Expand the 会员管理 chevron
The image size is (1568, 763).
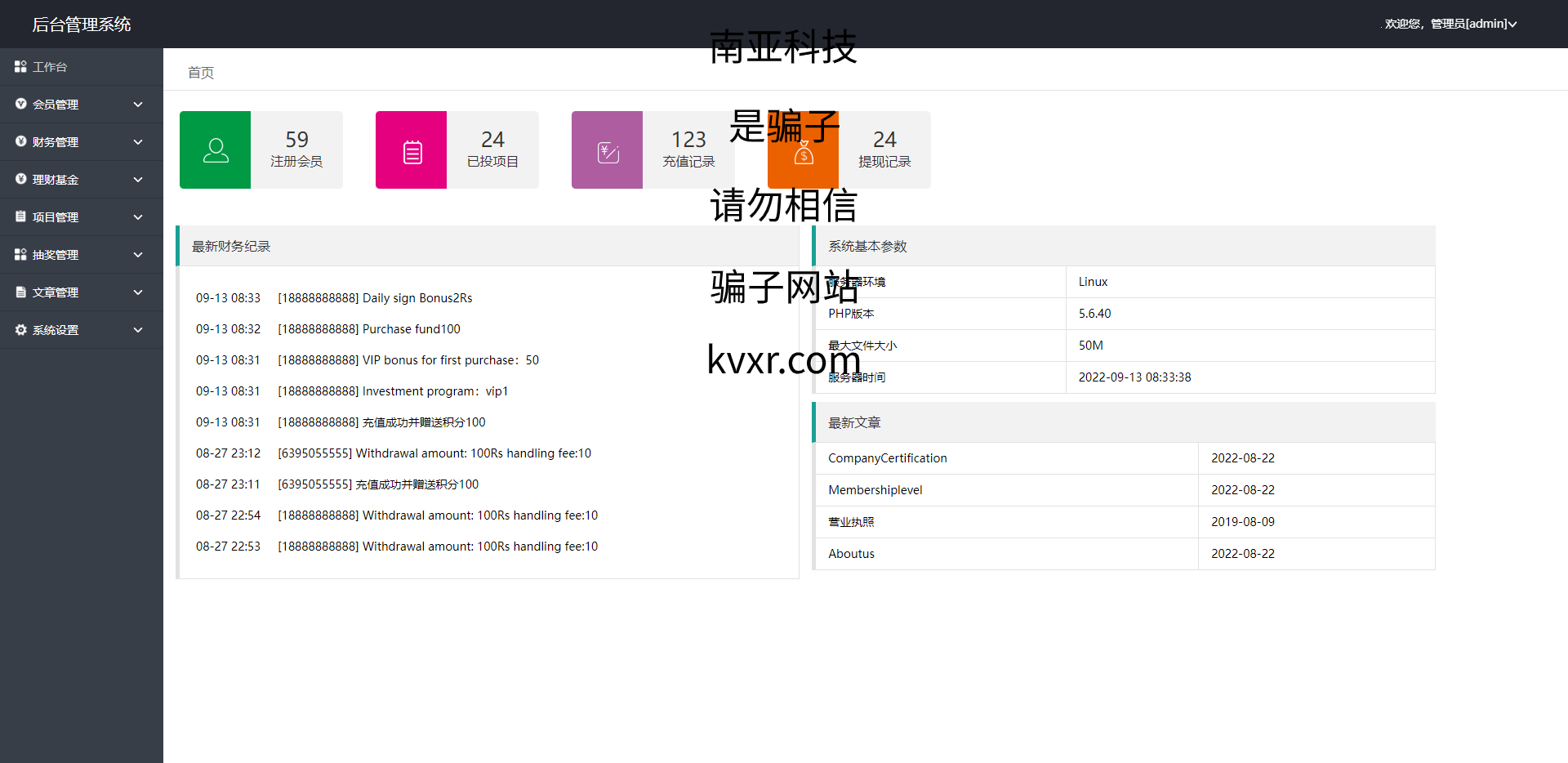pos(138,105)
